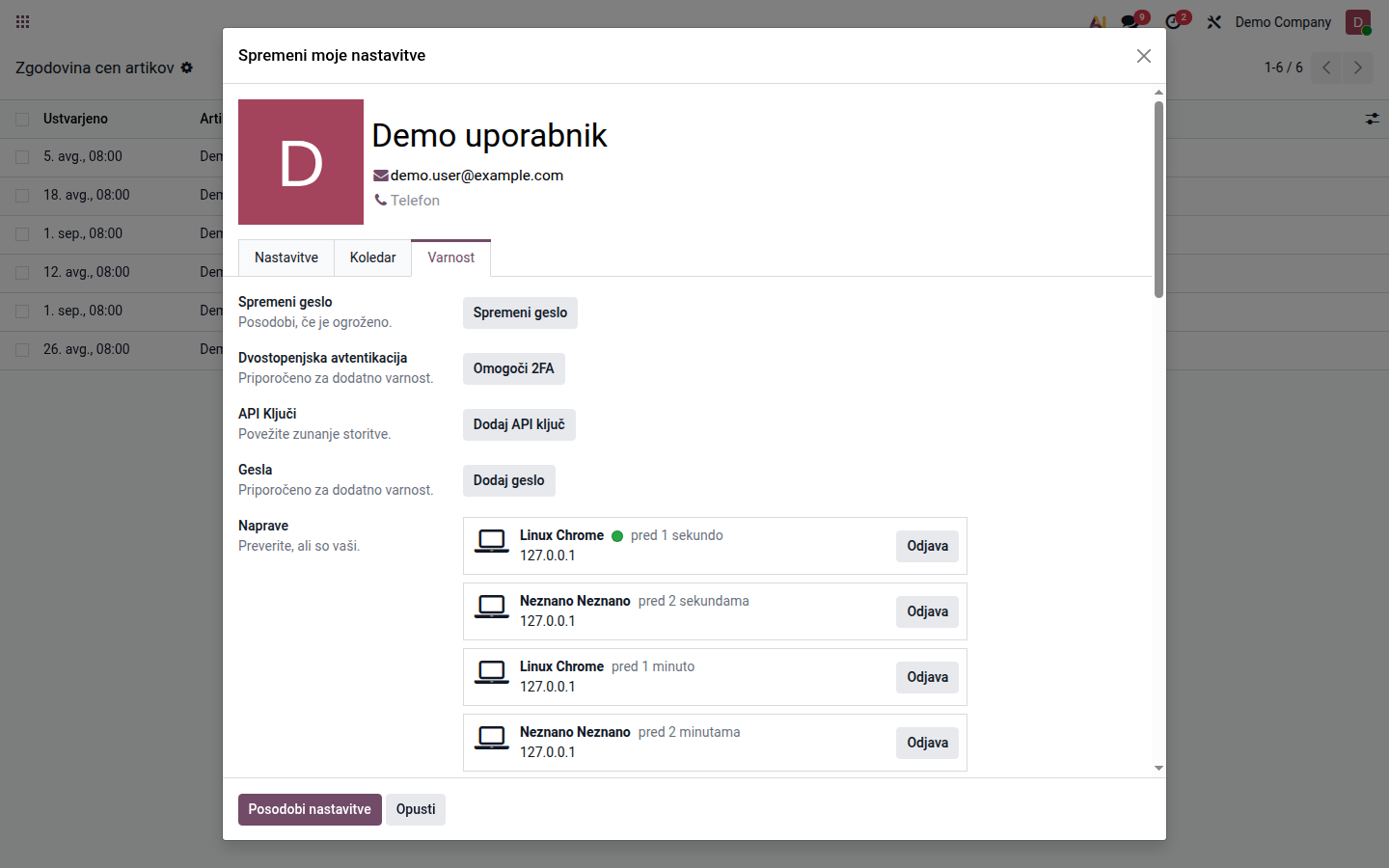The image size is (1389, 868).
Task: Sort by the Ustvarjeno column header
Action: pos(75,119)
